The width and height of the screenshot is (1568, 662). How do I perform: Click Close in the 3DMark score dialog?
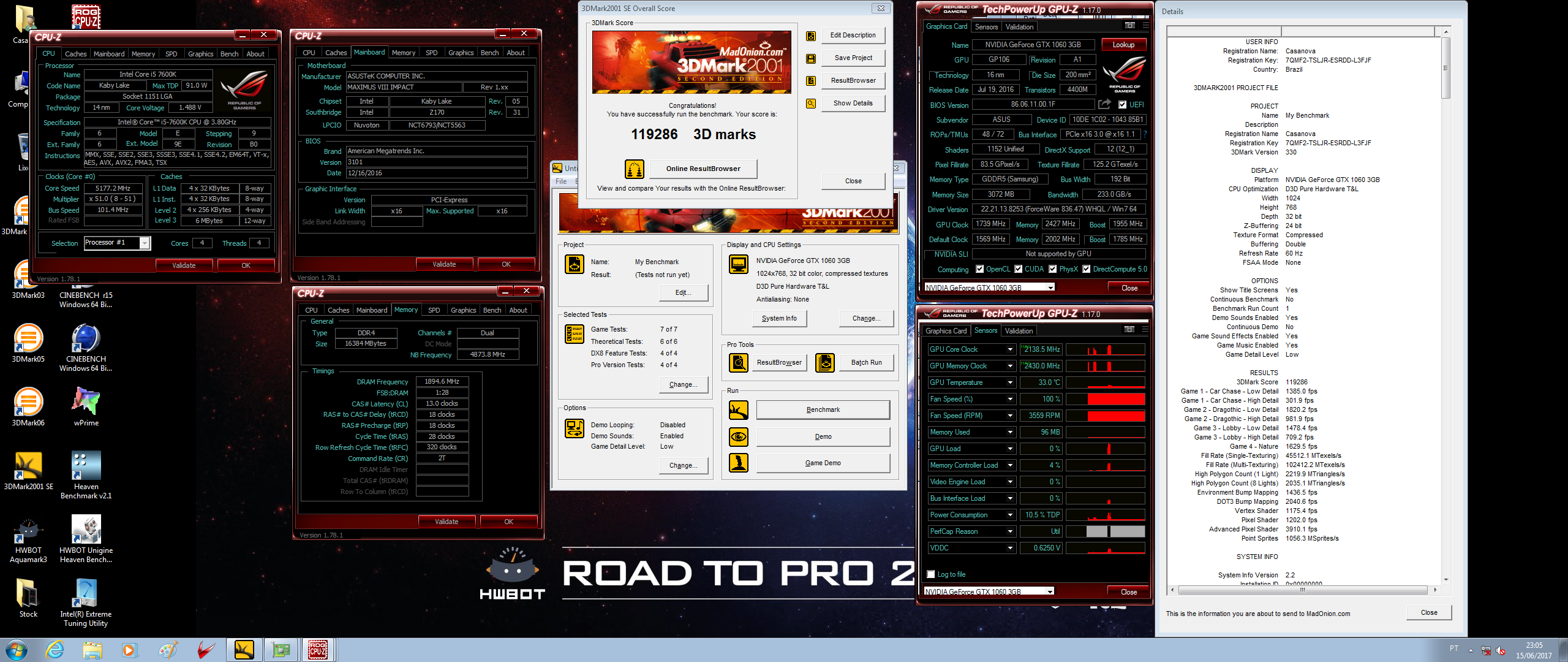pos(853,181)
